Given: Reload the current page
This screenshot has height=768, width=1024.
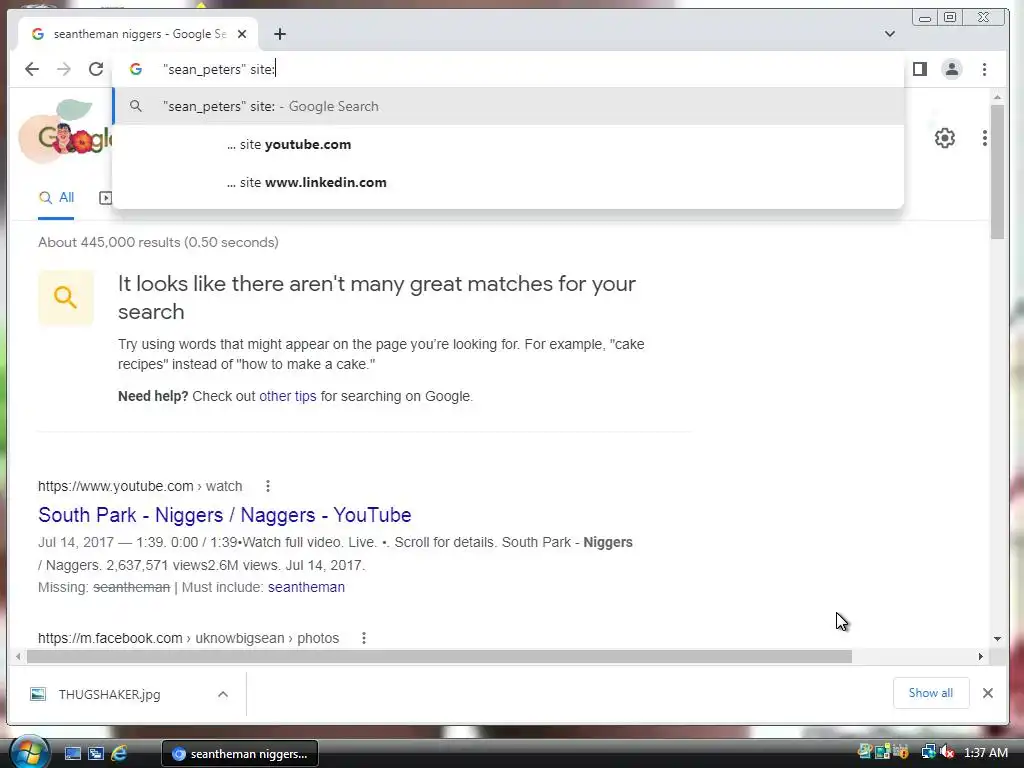Looking at the screenshot, I should click(96, 69).
